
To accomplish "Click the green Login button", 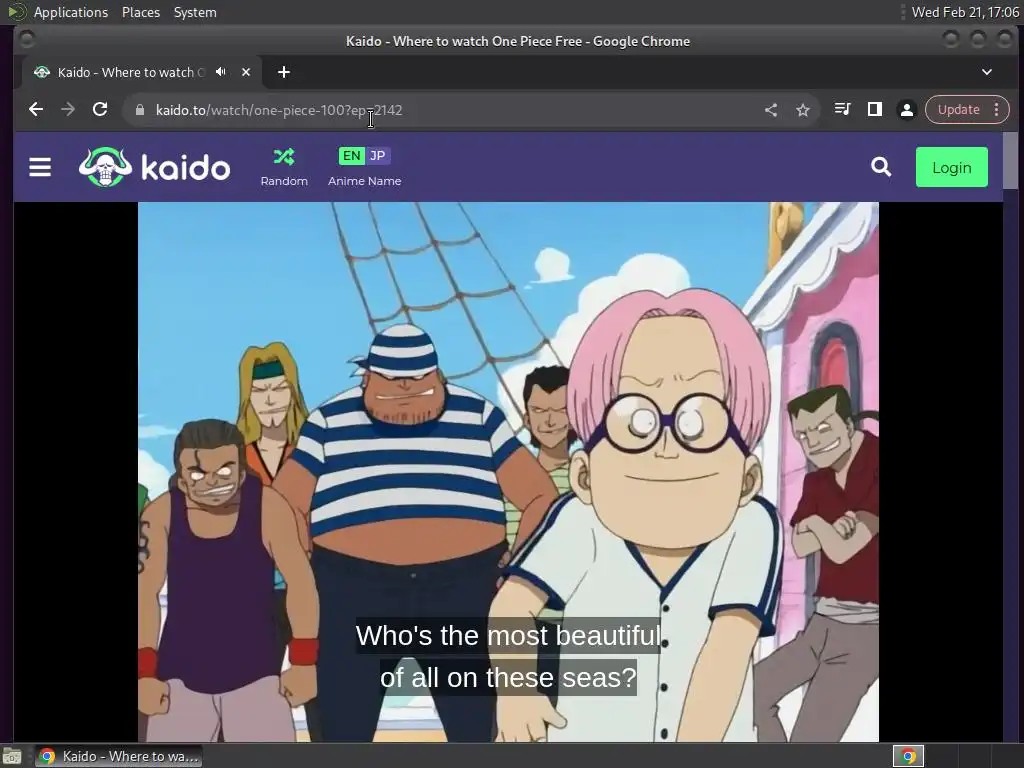I will 952,167.
